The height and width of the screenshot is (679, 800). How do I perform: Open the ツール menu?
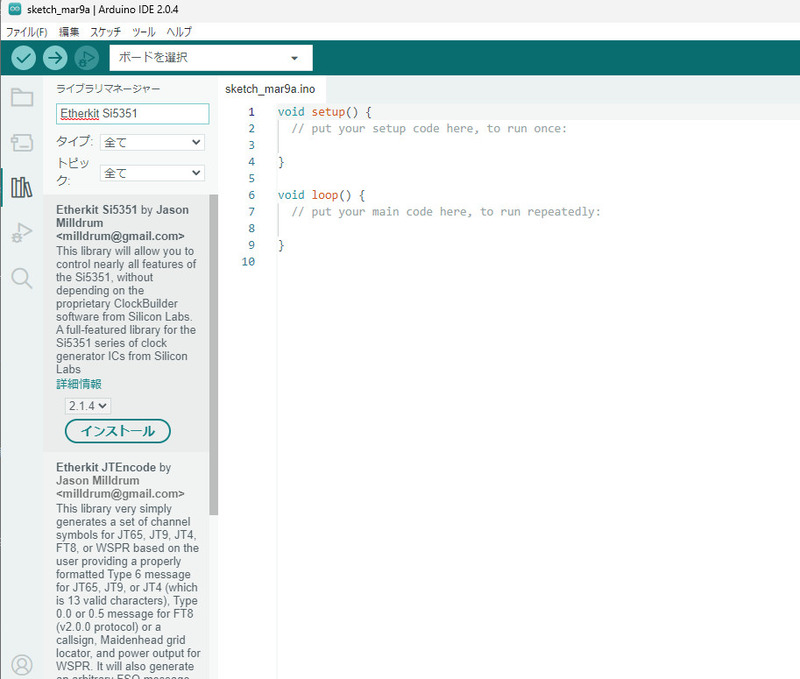(143, 32)
